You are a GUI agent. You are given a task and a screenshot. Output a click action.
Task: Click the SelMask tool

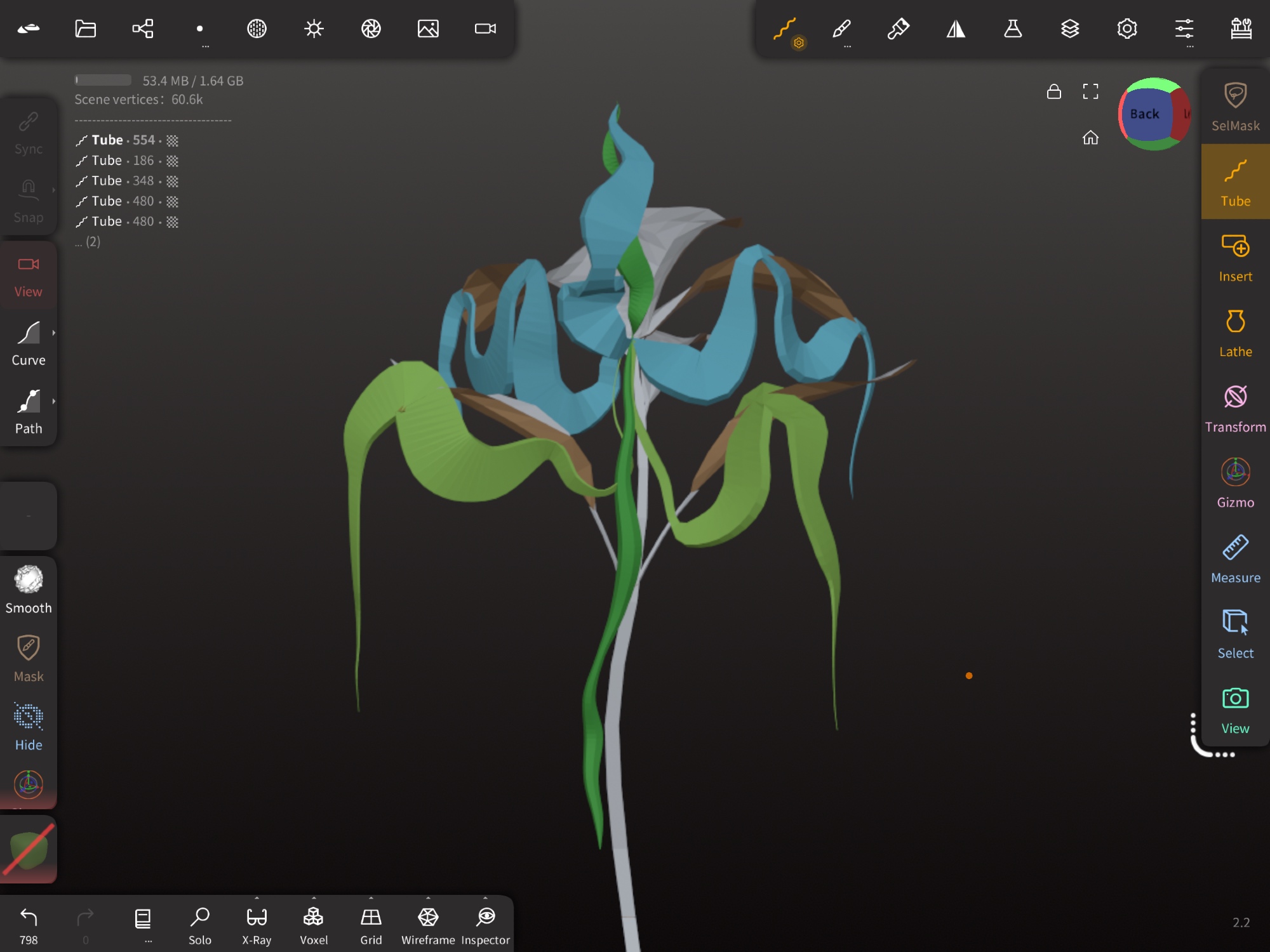pyautogui.click(x=1234, y=107)
